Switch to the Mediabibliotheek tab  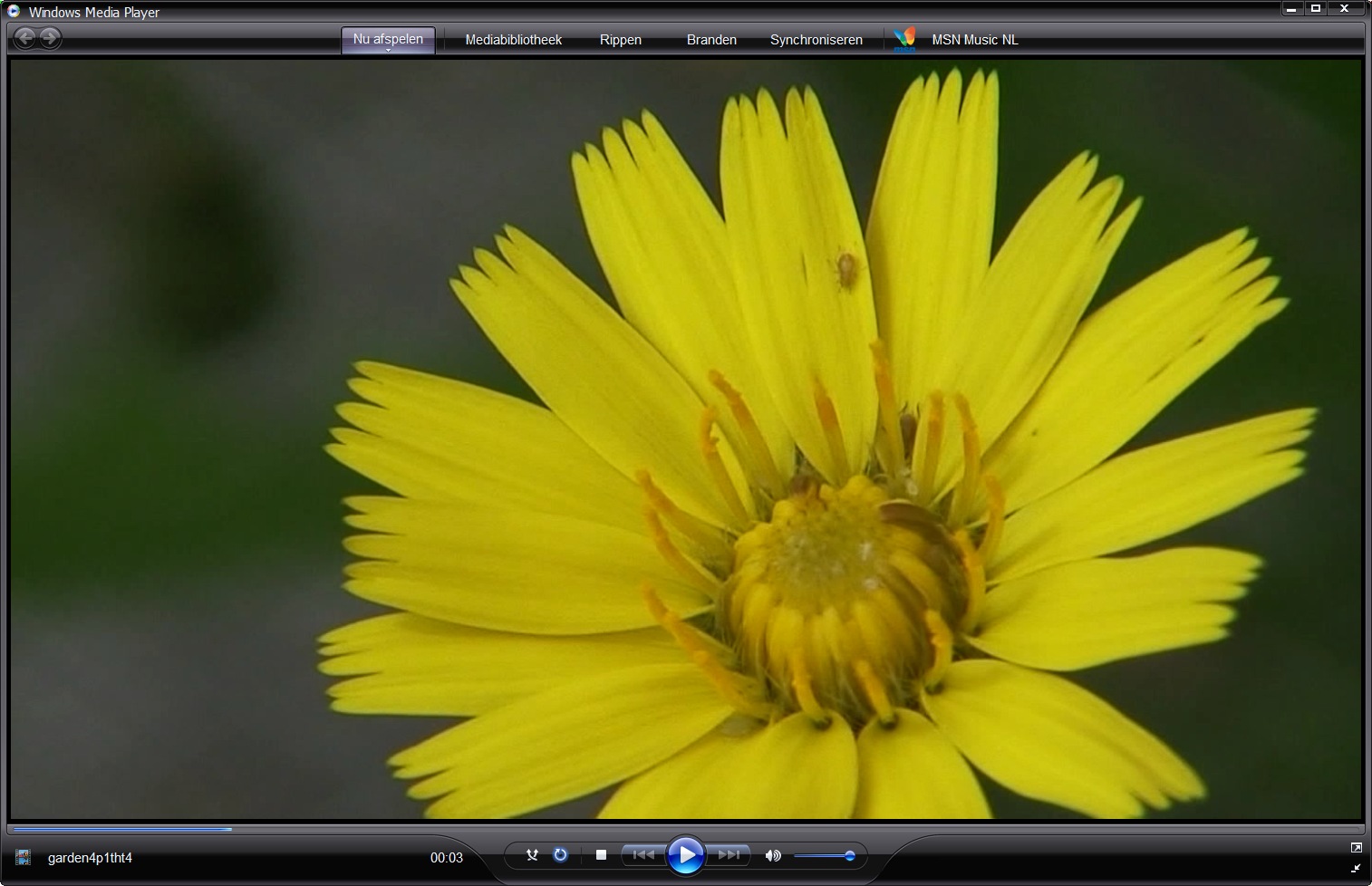pos(514,40)
